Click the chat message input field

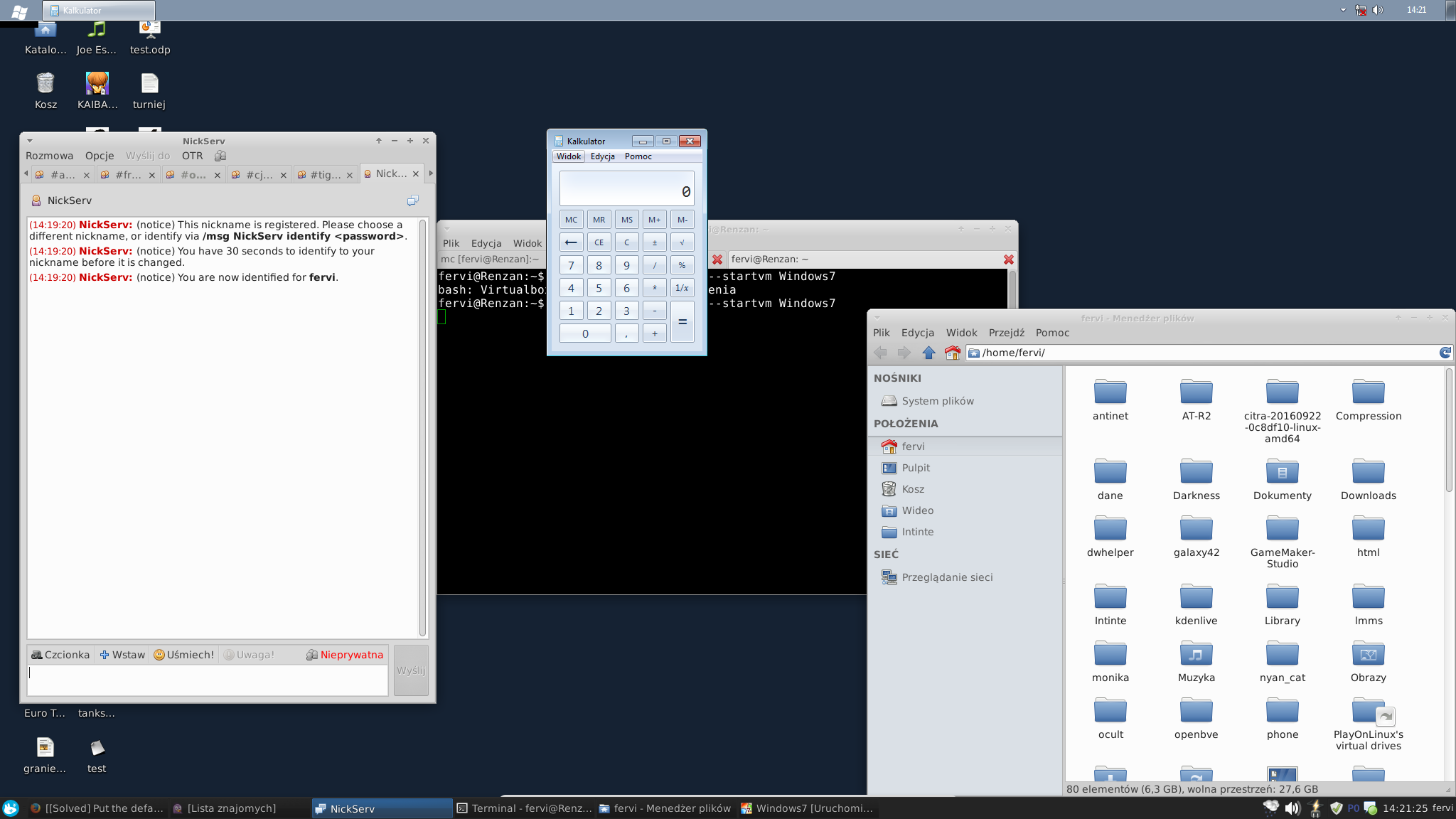click(208, 680)
